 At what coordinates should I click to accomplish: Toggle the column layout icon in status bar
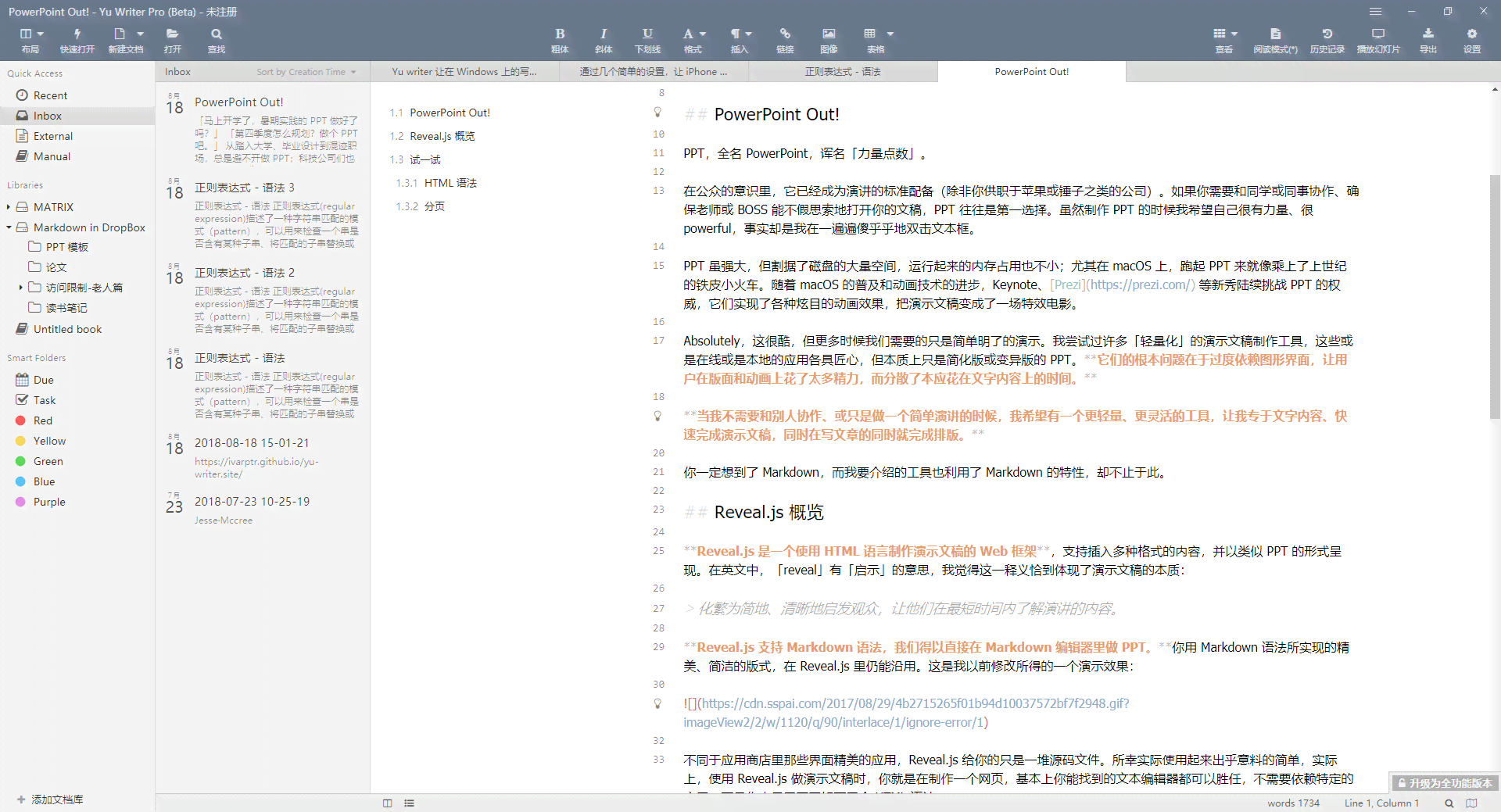click(387, 803)
